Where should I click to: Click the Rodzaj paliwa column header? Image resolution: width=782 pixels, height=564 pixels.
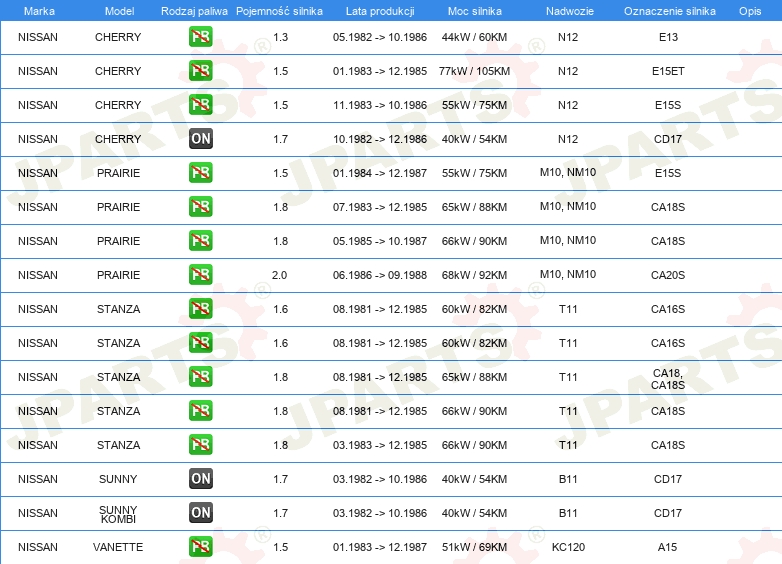(194, 11)
